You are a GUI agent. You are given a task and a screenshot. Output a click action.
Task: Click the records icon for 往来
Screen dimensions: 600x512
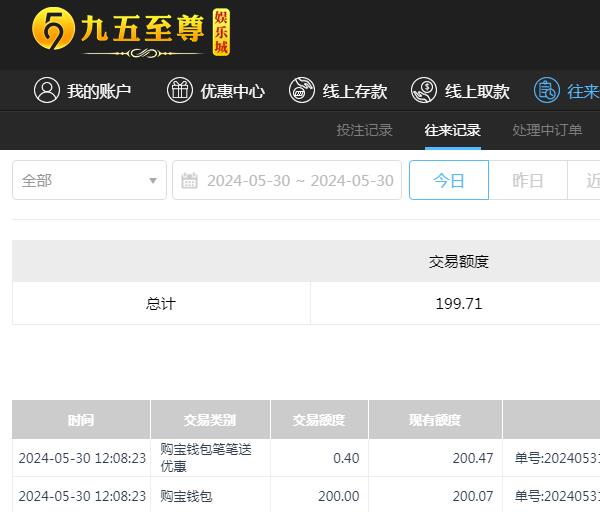click(x=547, y=90)
